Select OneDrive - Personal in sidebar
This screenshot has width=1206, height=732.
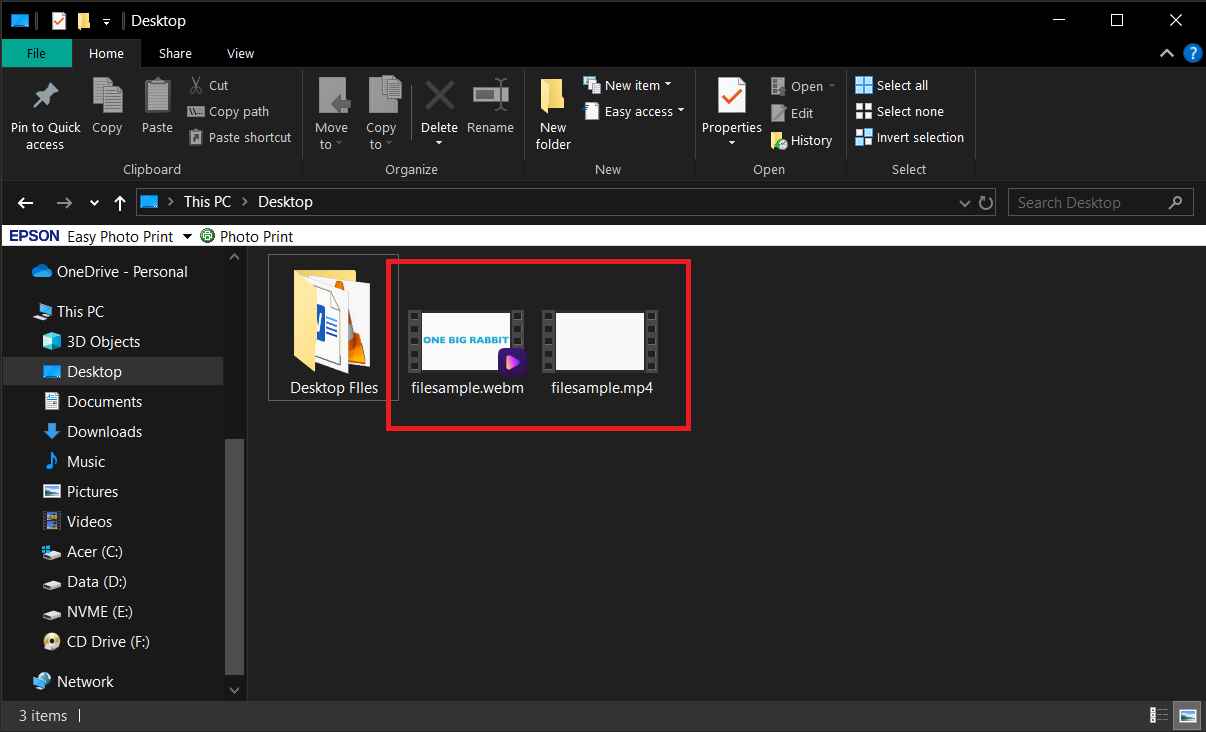122,272
